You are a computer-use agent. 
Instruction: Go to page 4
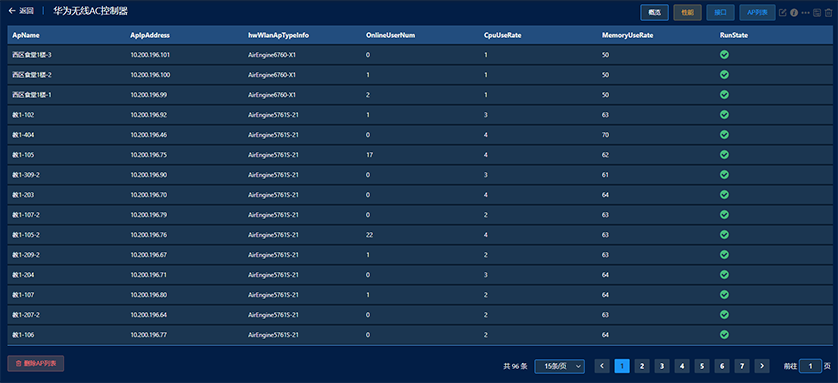(x=682, y=366)
